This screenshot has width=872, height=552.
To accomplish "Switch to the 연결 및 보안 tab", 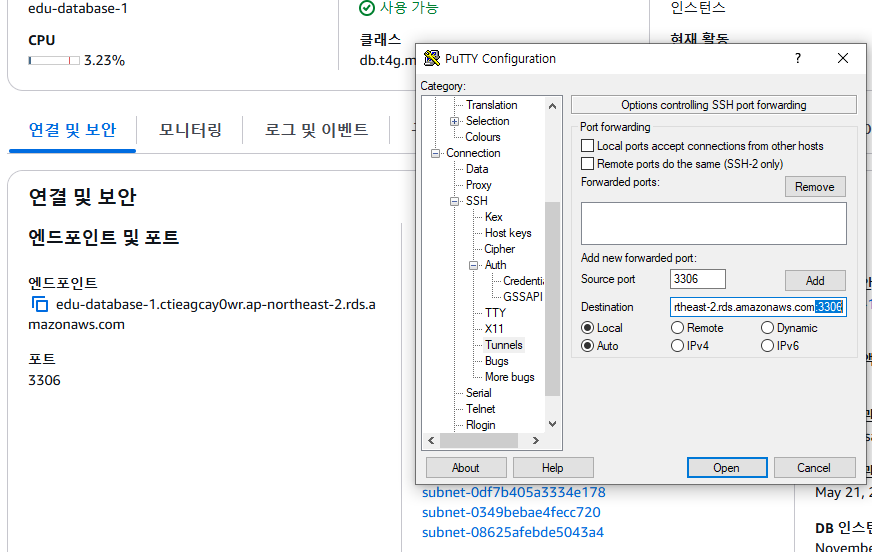I will [72, 130].
